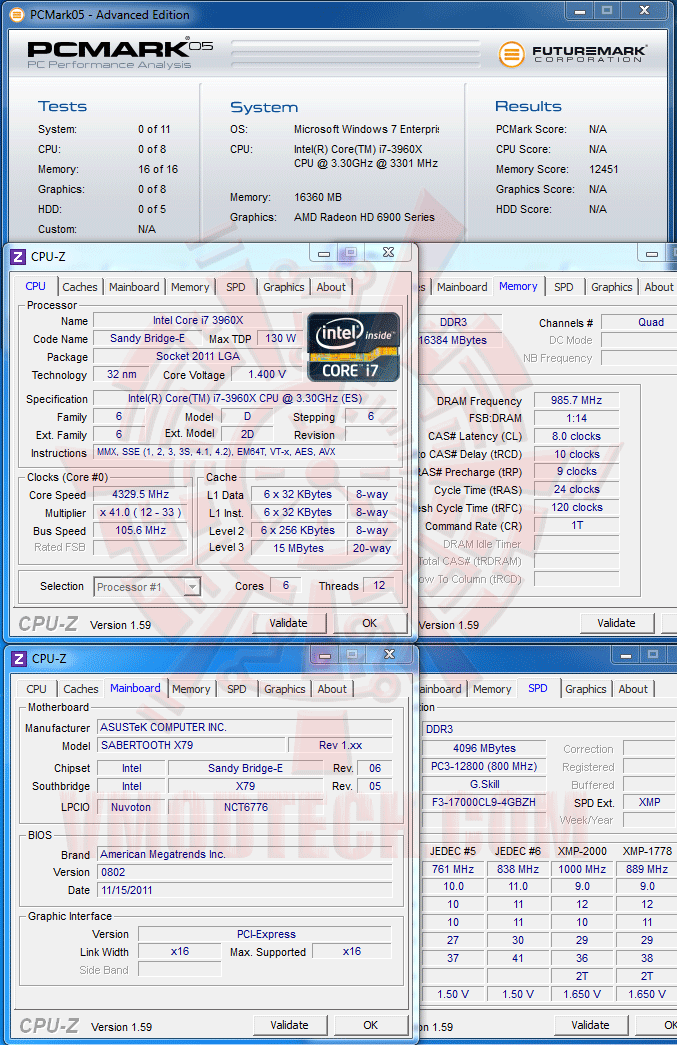
Task: Close the PCMark05 window
Action: tap(644, 11)
